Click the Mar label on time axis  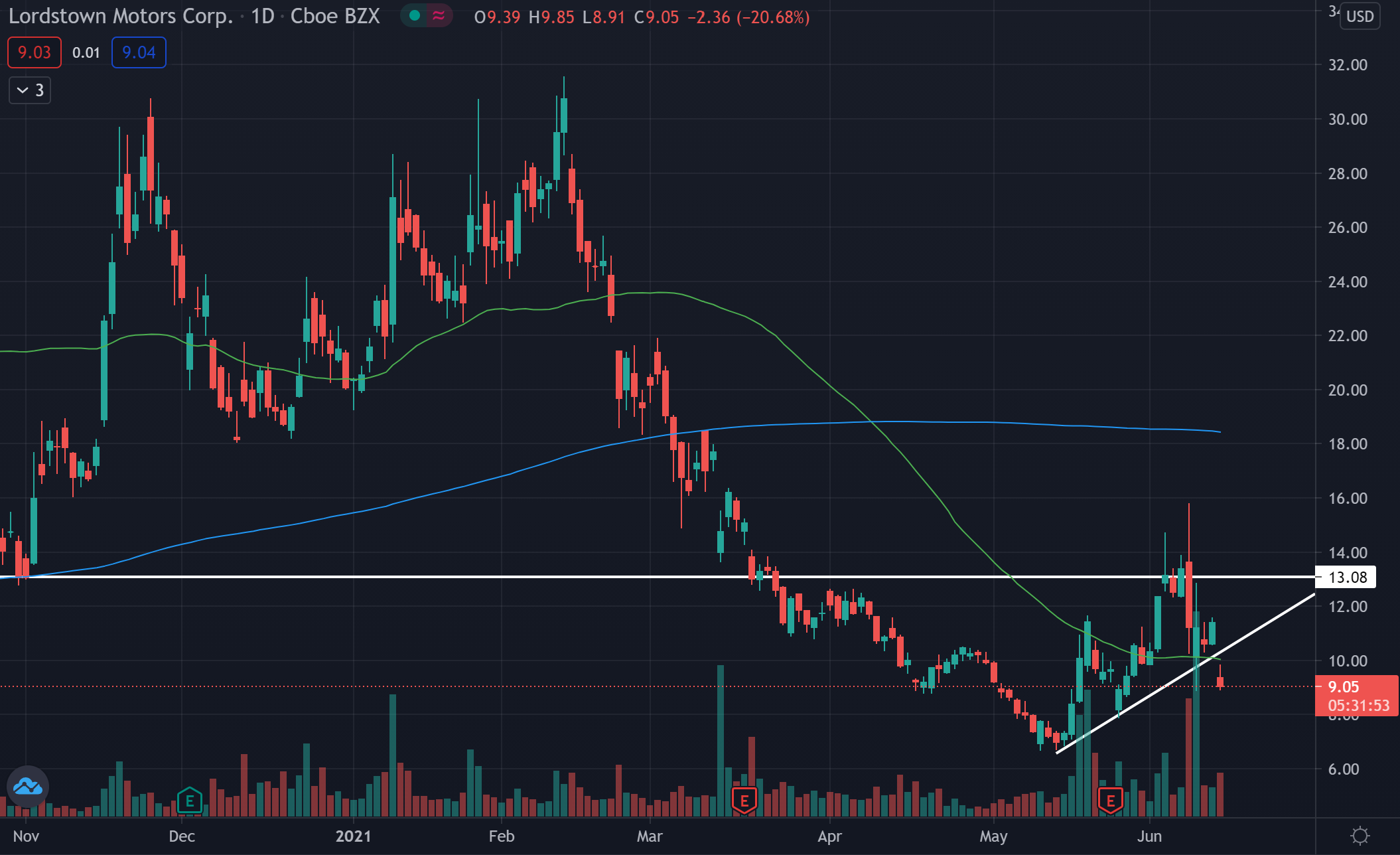[650, 836]
